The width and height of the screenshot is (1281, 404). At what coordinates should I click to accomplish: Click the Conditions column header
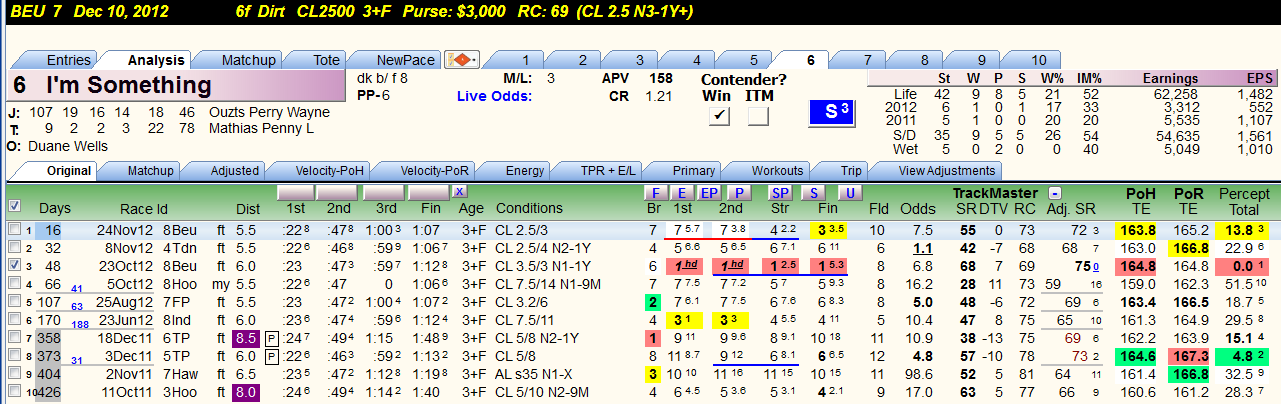[x=529, y=208]
